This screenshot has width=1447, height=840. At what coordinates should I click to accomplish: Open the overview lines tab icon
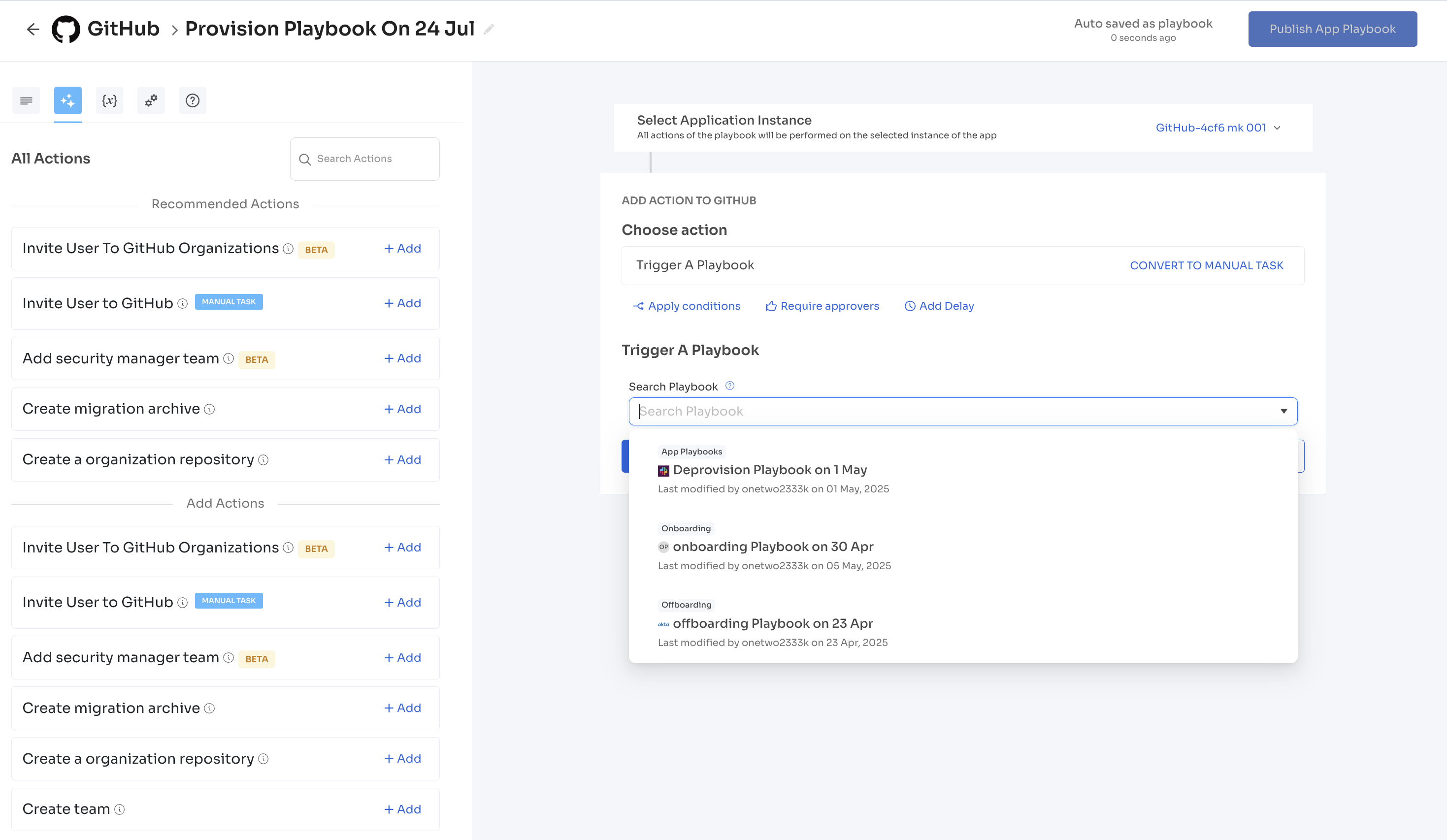point(26,100)
